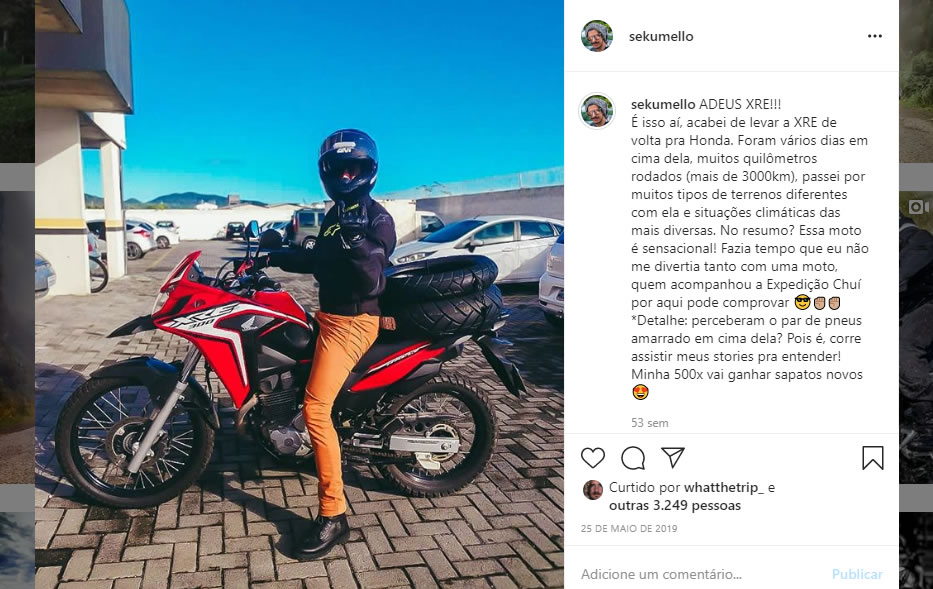Like the post with the heart icon
Viewport: 933px width, 589px height.
[x=593, y=458]
